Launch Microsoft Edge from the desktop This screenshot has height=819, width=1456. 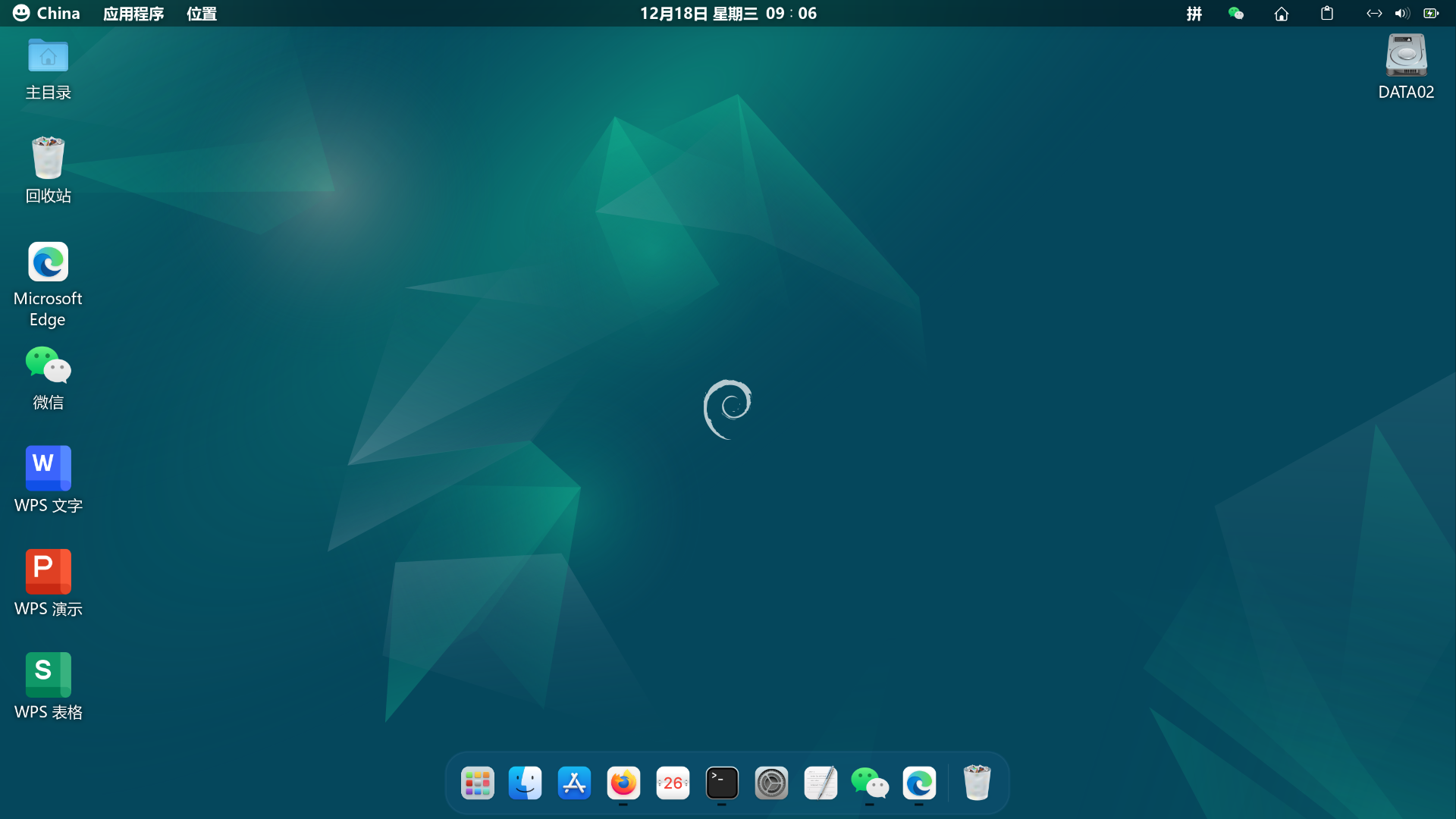tap(48, 262)
